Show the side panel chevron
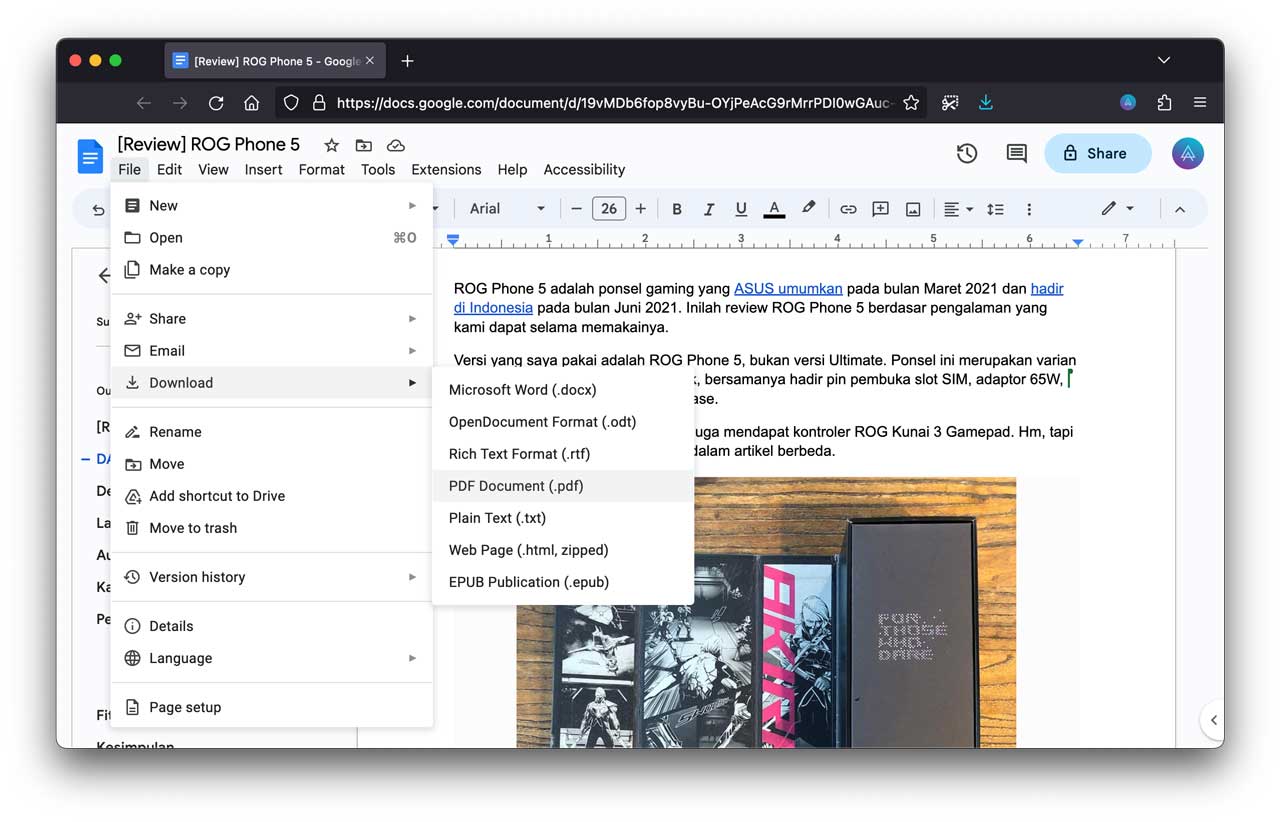Viewport: 1280px width, 822px height. [x=1213, y=720]
